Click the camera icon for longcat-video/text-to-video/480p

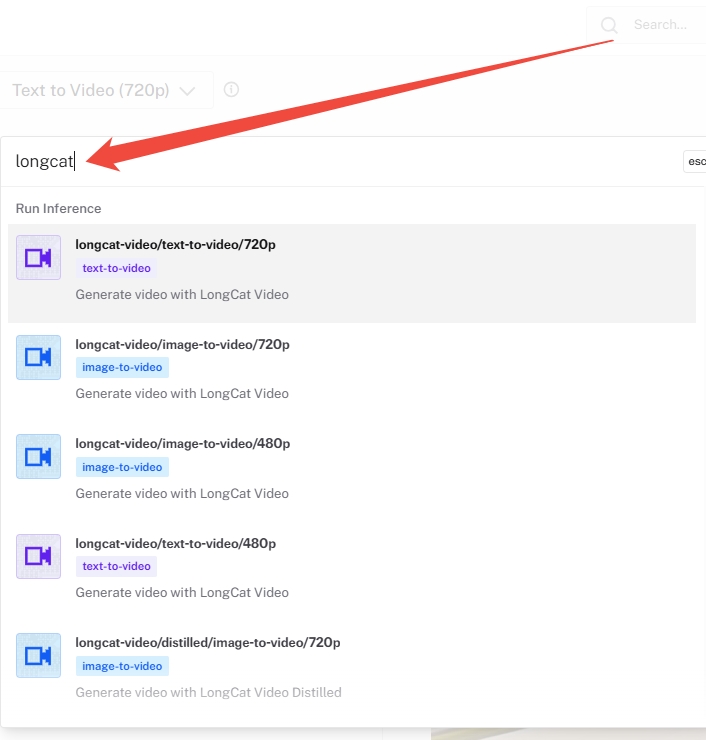pyautogui.click(x=38, y=556)
